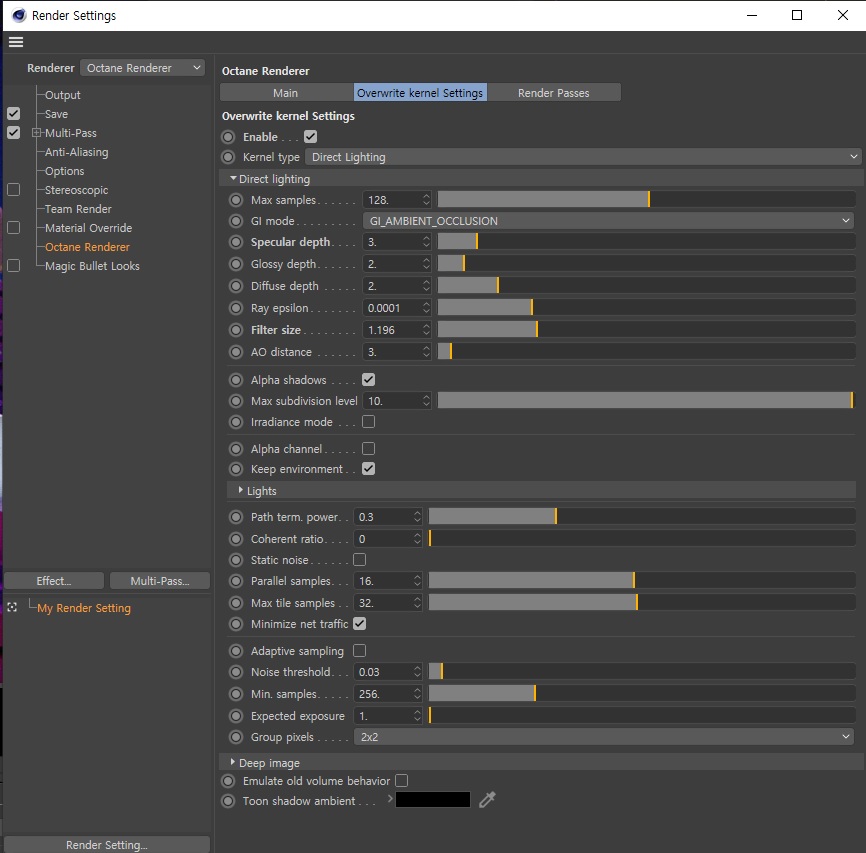
Task: Click the animation dot beside Filter size
Action: (x=236, y=330)
